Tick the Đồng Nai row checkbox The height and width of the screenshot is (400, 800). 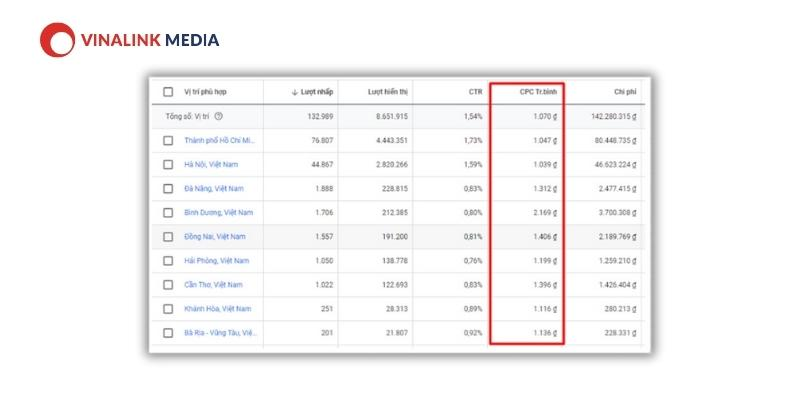pos(168,237)
